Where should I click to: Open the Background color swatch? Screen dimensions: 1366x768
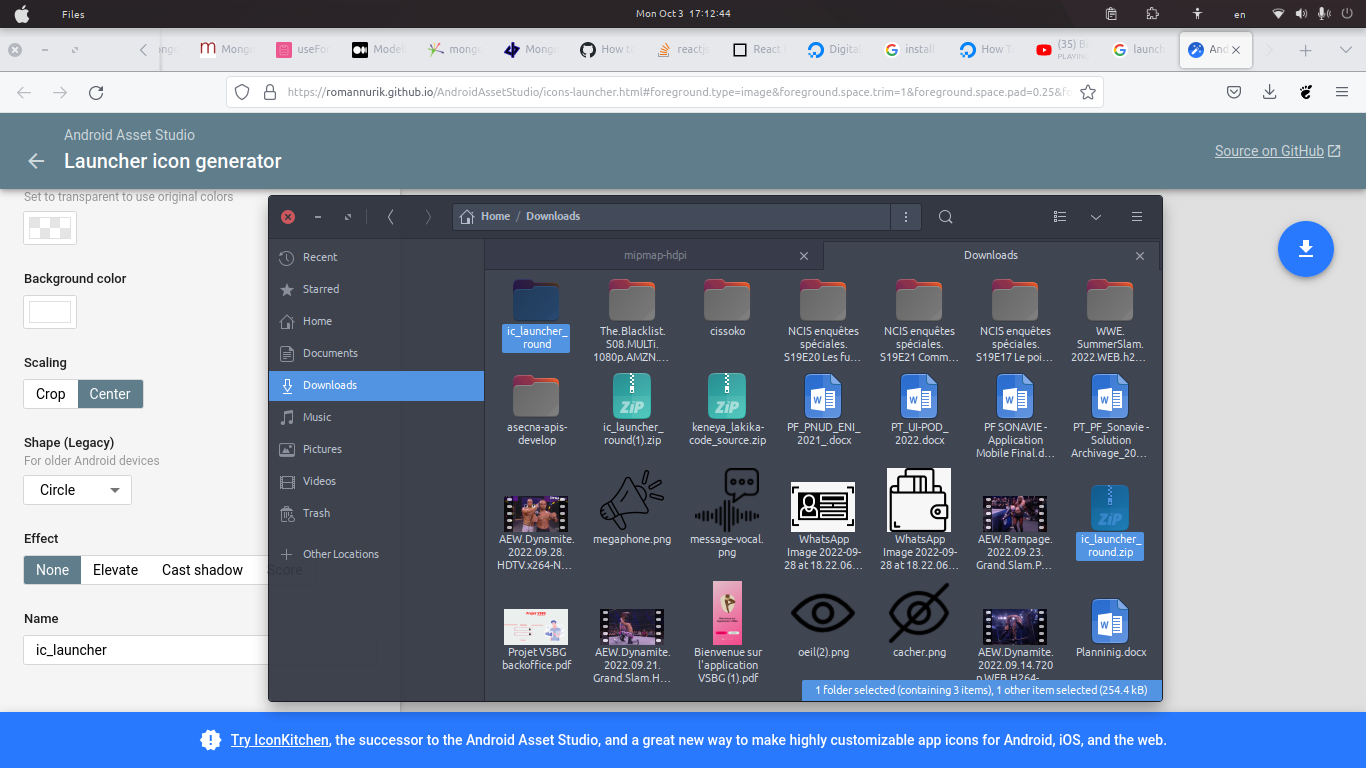pos(50,312)
